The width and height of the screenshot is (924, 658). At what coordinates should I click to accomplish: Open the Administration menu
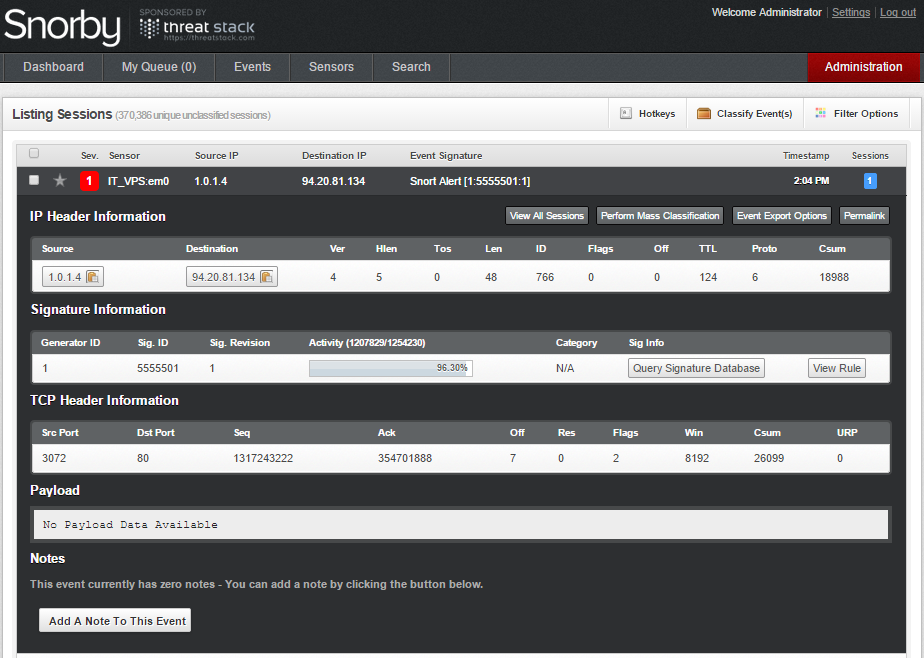pos(863,67)
